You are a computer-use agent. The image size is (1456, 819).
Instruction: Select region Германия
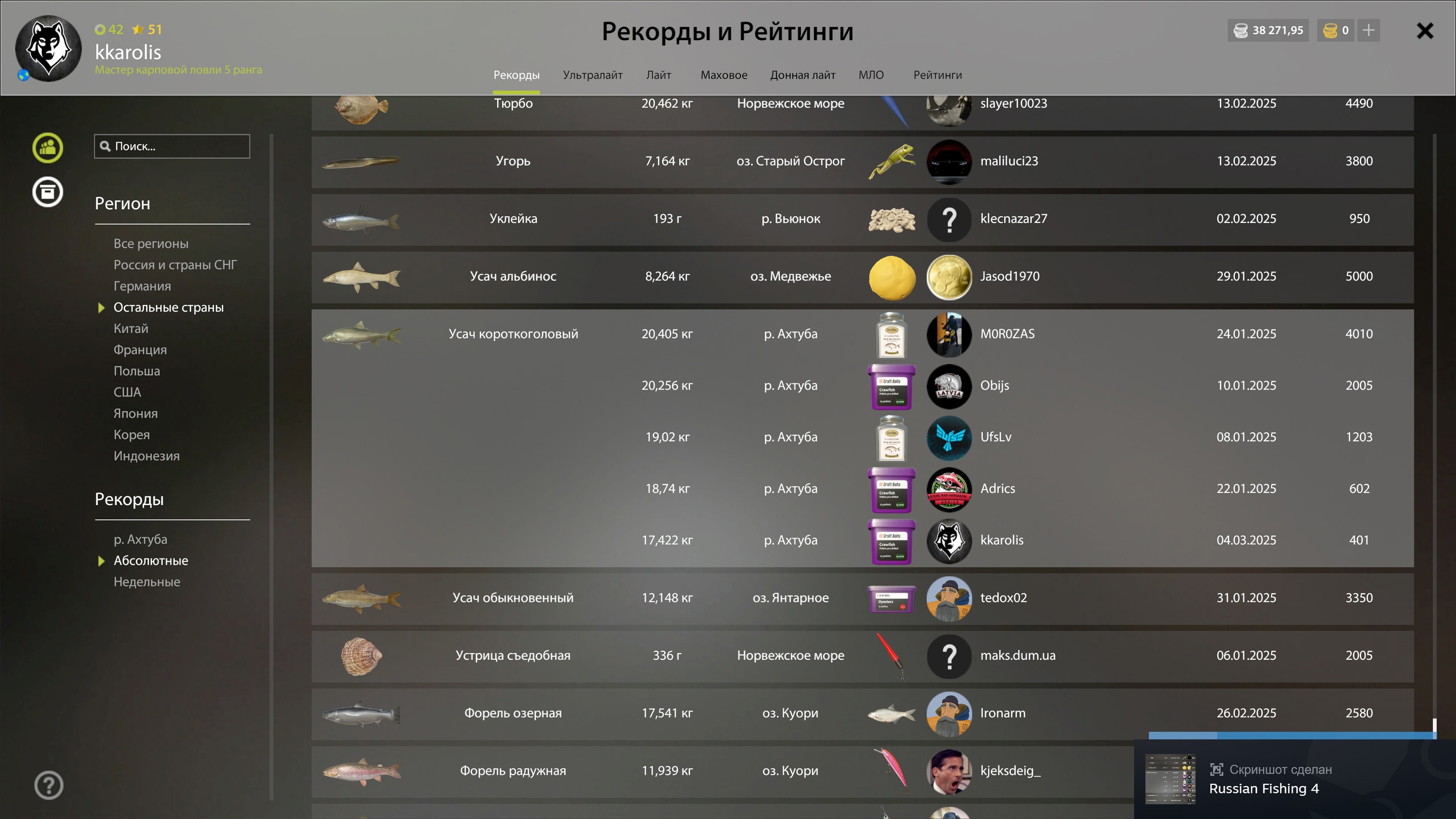pos(142,286)
